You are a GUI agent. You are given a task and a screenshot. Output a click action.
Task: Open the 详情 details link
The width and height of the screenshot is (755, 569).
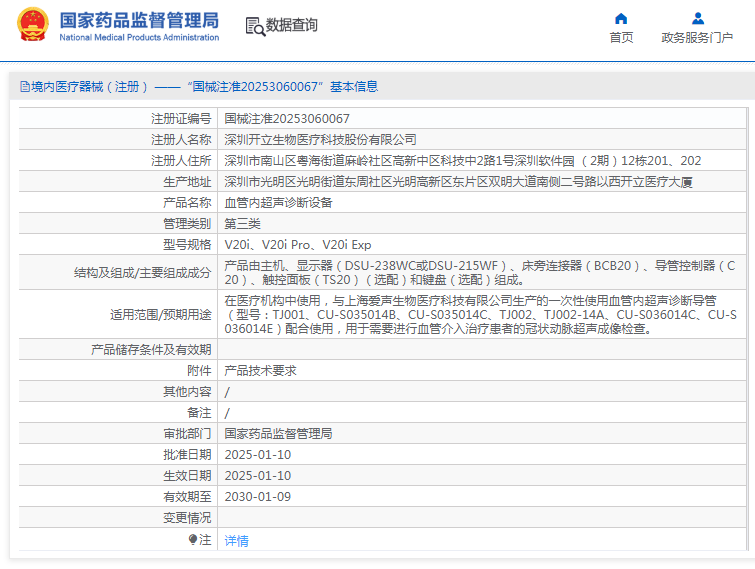point(236,541)
